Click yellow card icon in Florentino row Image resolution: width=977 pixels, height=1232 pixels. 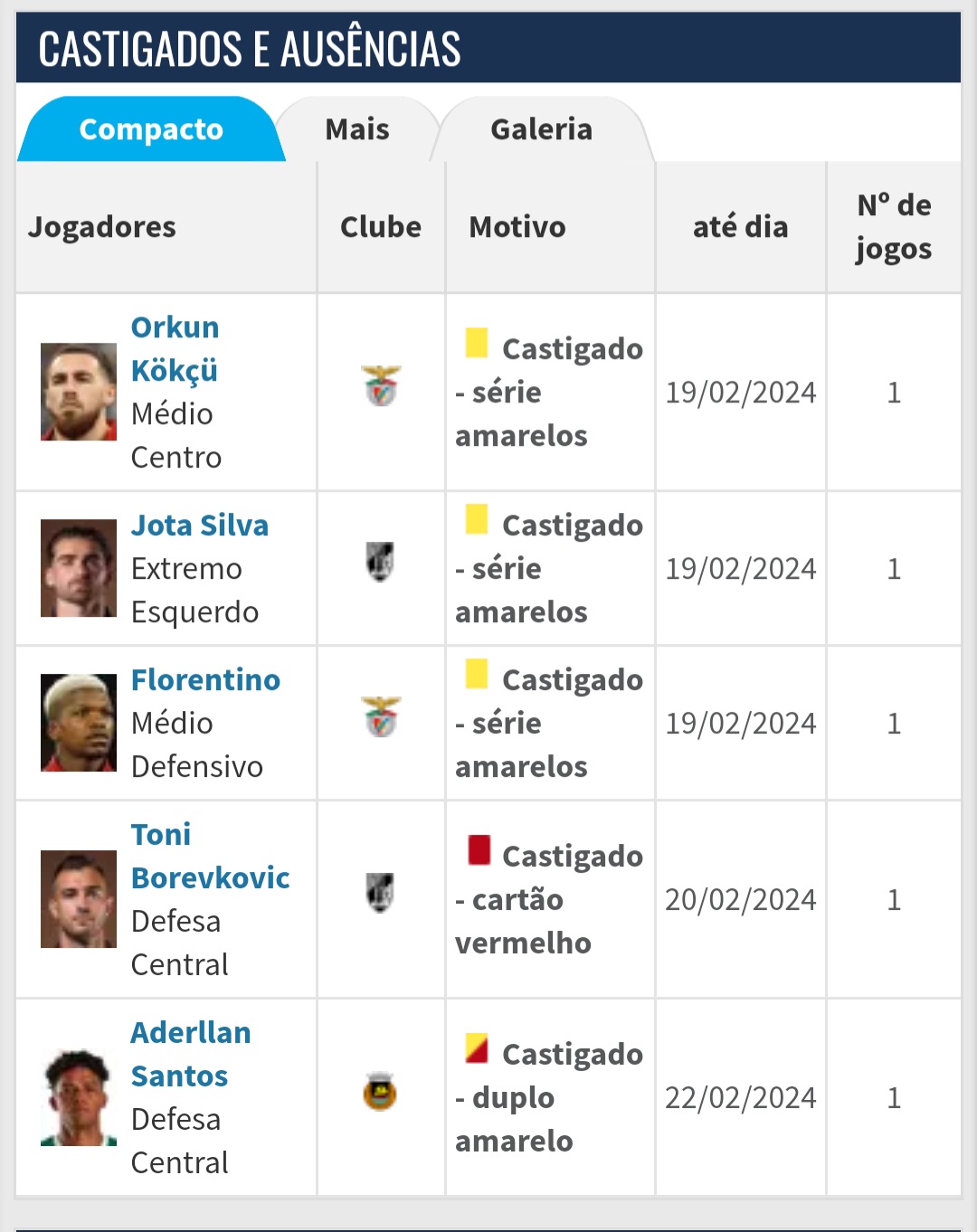coord(477,674)
